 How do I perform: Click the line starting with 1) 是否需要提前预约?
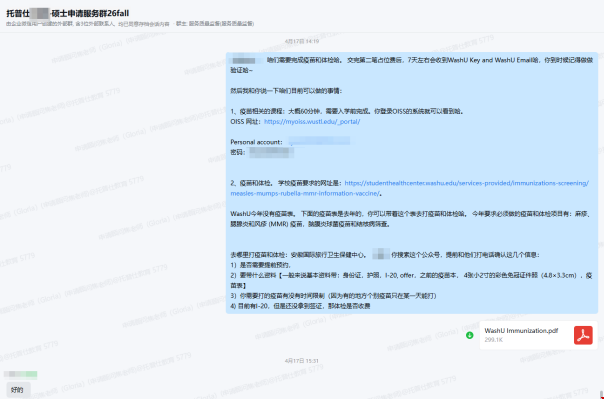pyautogui.click(x=261, y=265)
